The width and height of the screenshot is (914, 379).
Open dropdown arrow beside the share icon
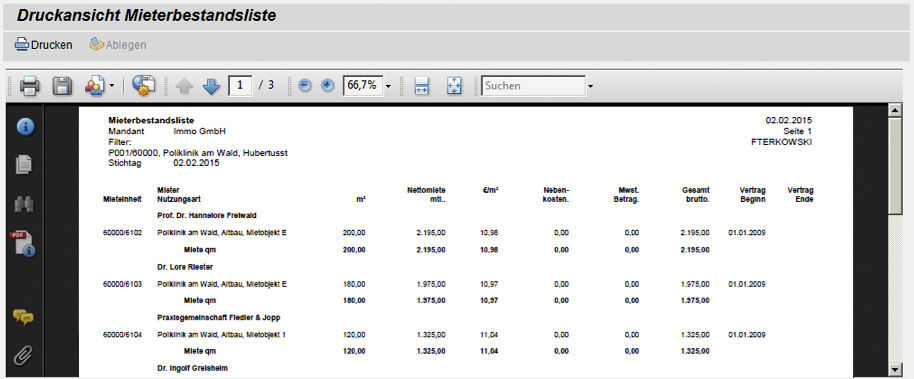(x=112, y=87)
